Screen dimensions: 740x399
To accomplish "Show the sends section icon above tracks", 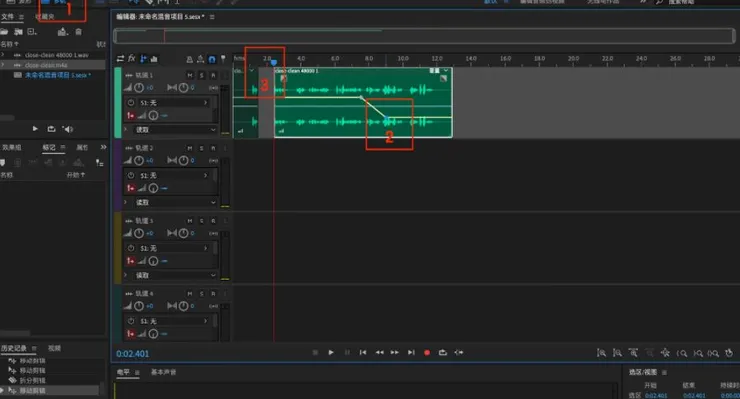I will (x=143, y=59).
